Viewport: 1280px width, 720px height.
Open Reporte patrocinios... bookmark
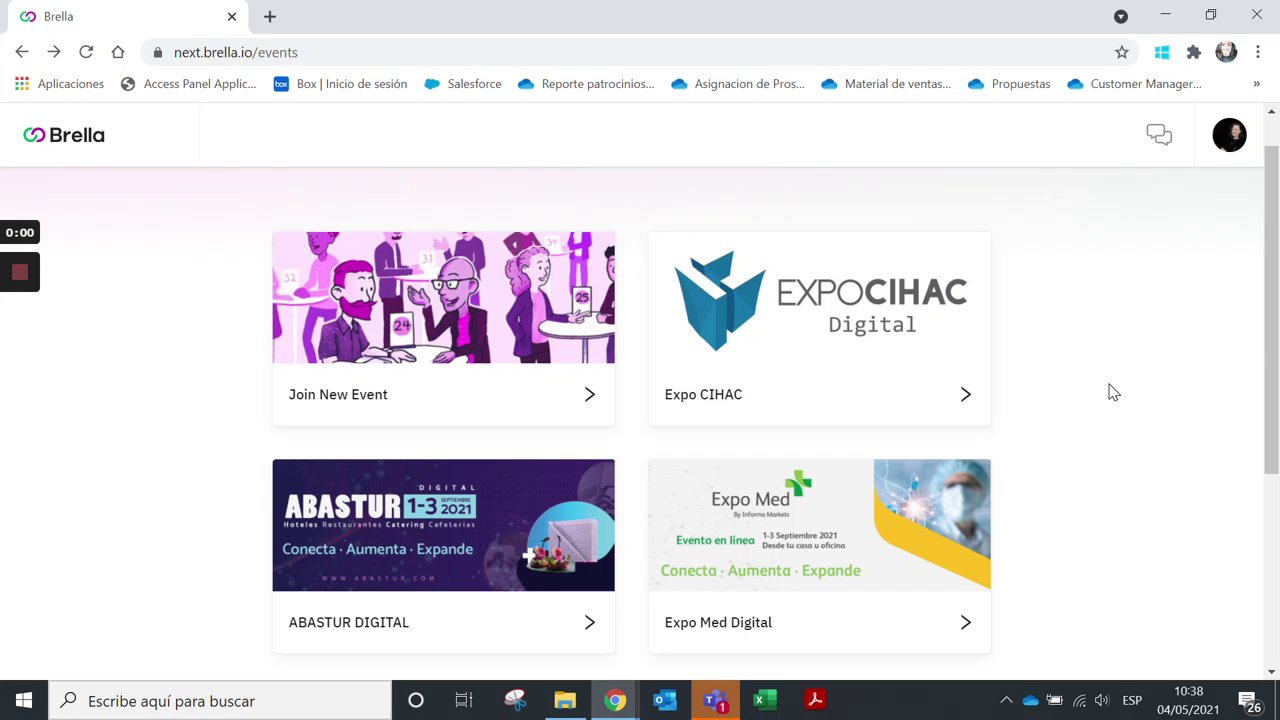click(x=586, y=84)
